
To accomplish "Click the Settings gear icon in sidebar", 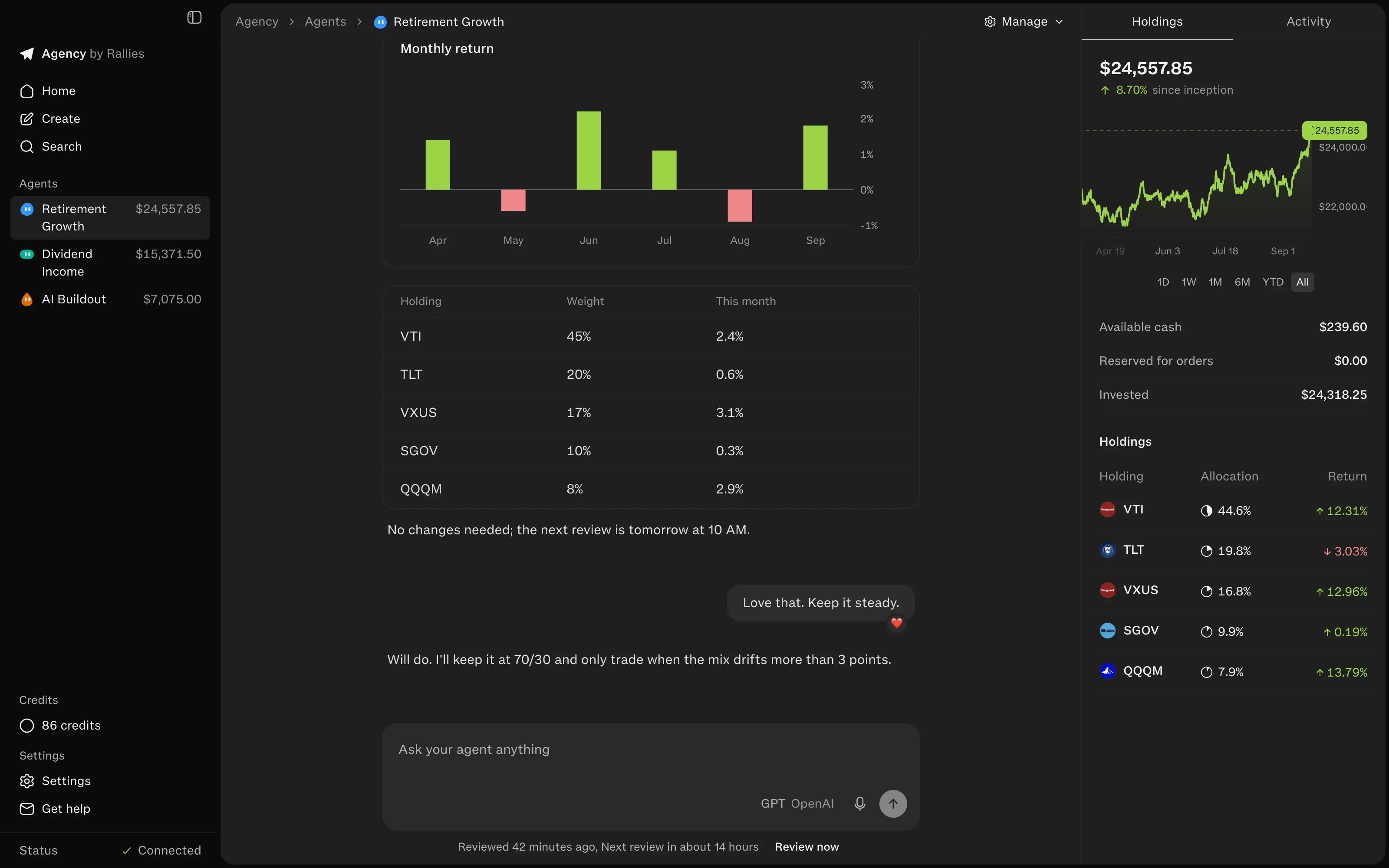I will click(x=27, y=781).
